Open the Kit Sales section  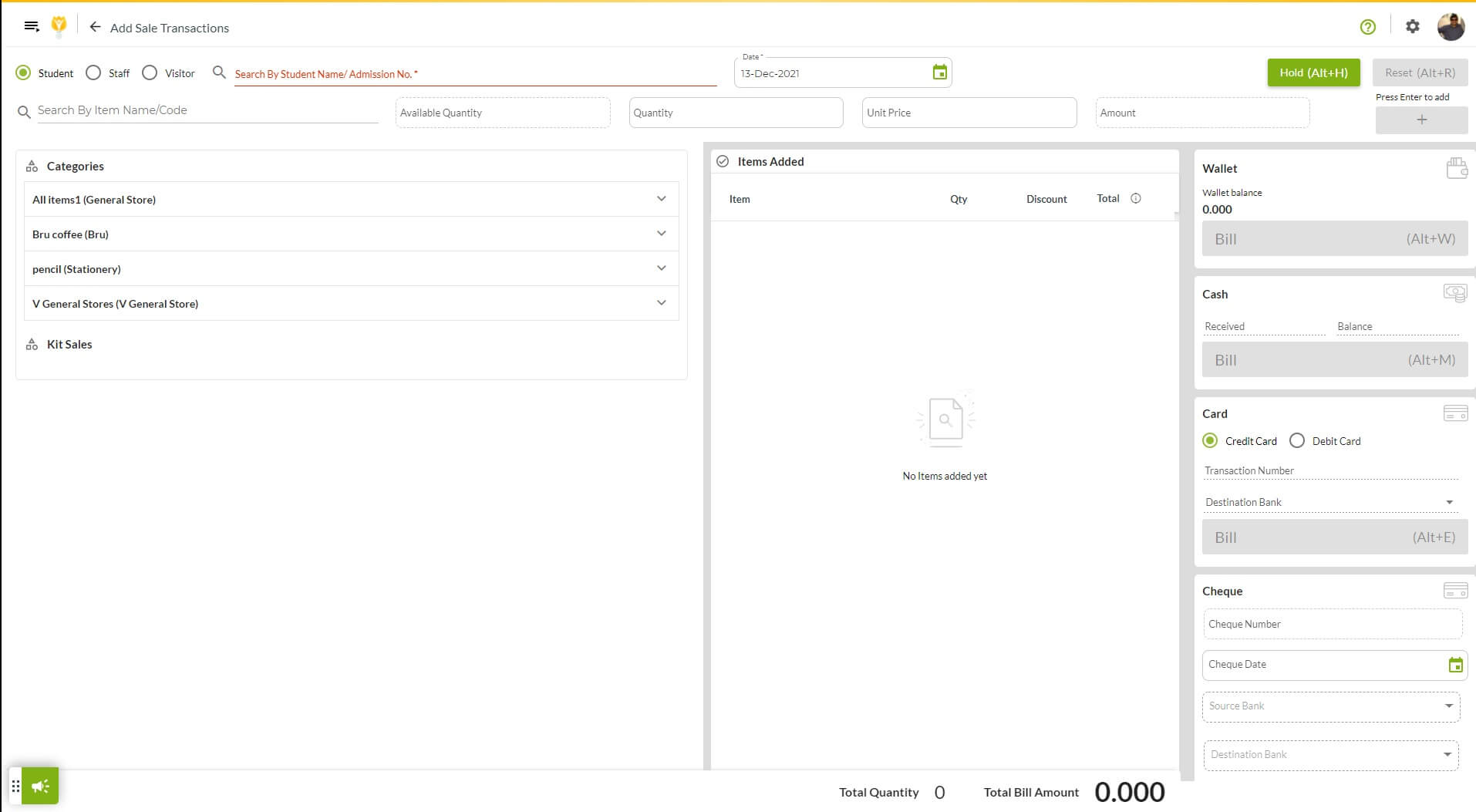(x=69, y=345)
